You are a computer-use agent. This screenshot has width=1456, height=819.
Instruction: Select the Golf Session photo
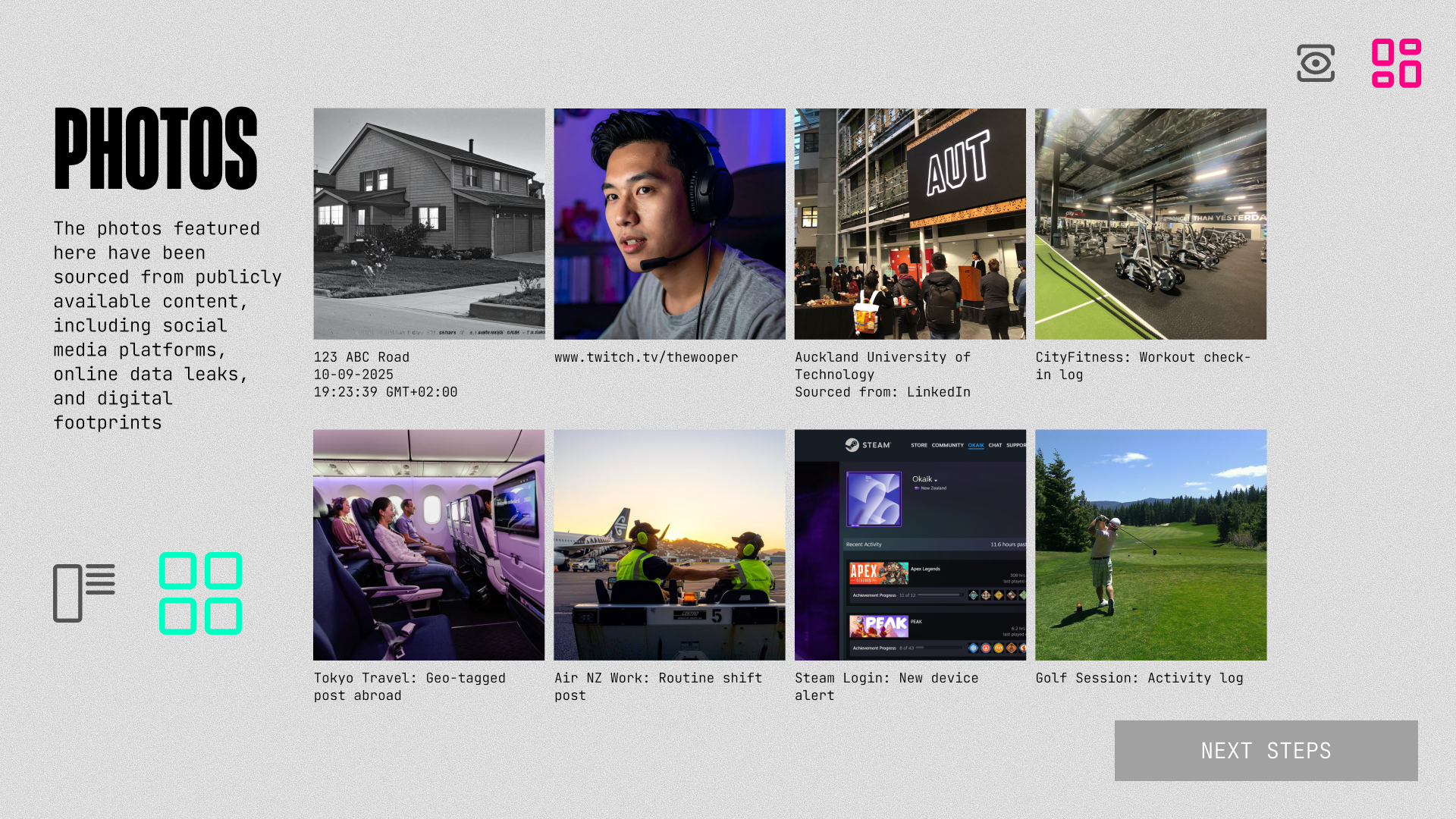click(1150, 544)
